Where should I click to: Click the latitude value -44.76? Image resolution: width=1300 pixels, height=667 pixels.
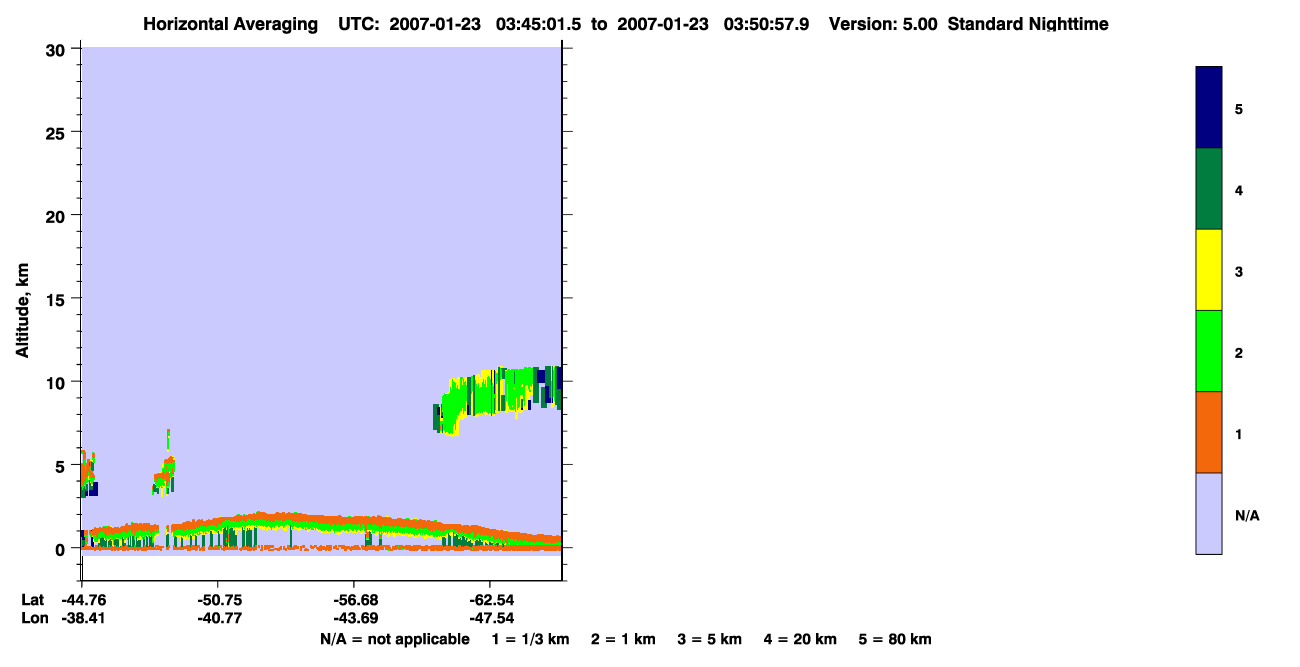[x=83, y=600]
